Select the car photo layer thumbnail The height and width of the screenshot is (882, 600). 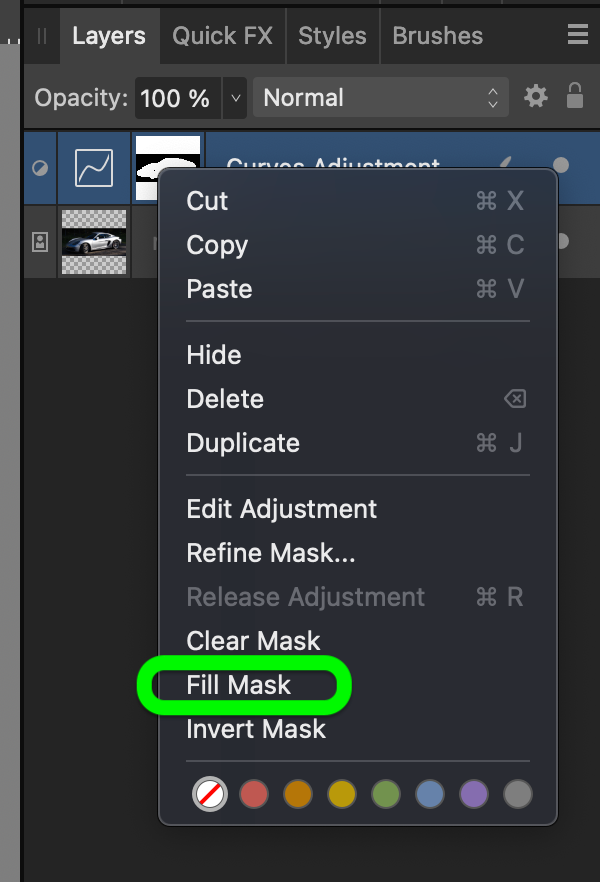(x=94, y=242)
